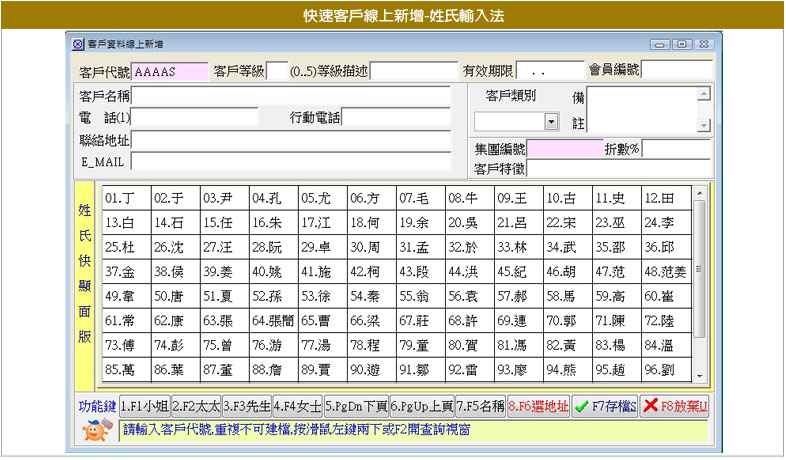
Task: Minimize the 客戶資料線上新增 window
Action: [x=660, y=45]
